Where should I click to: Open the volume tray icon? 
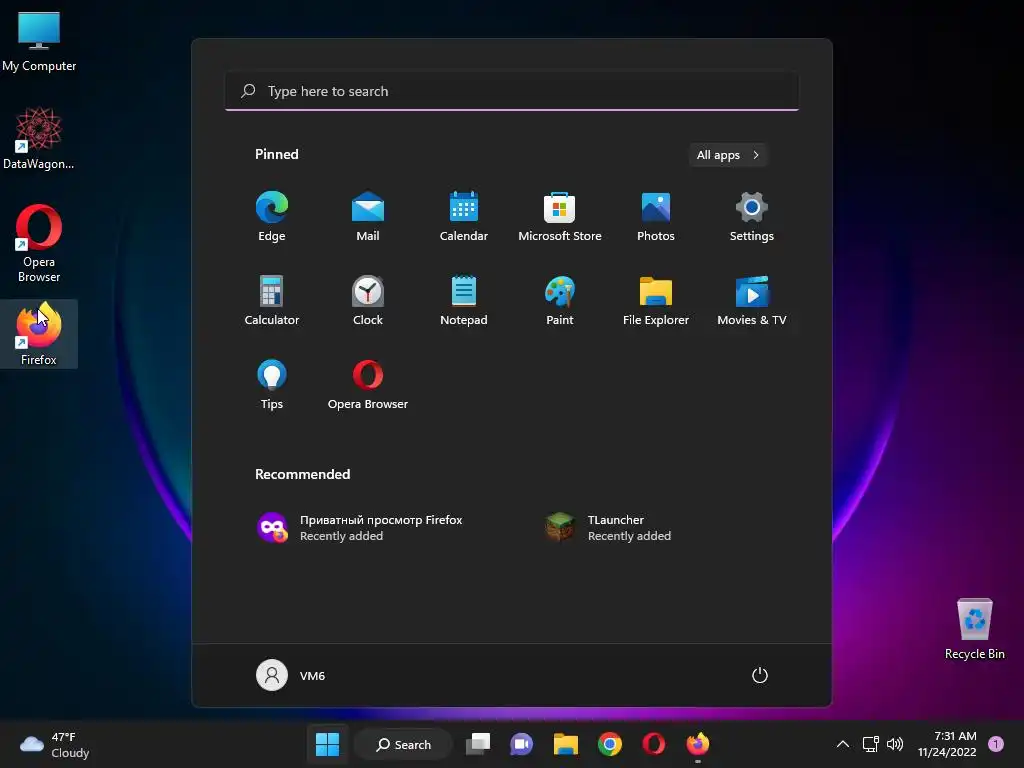pos(895,744)
